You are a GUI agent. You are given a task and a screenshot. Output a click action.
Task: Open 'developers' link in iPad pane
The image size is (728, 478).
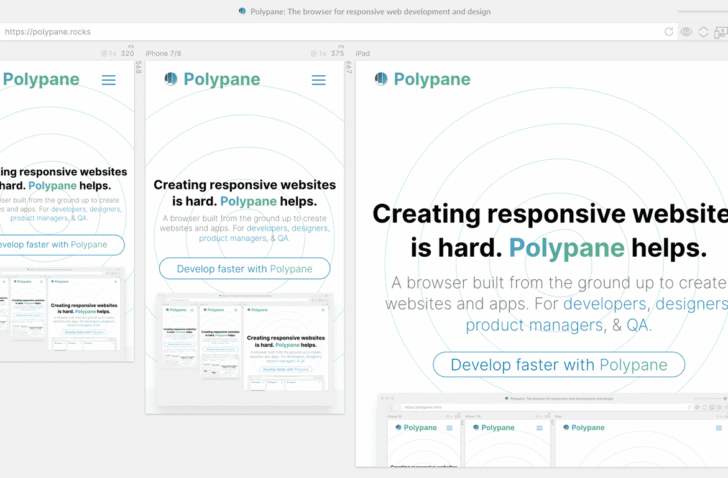coord(604,304)
